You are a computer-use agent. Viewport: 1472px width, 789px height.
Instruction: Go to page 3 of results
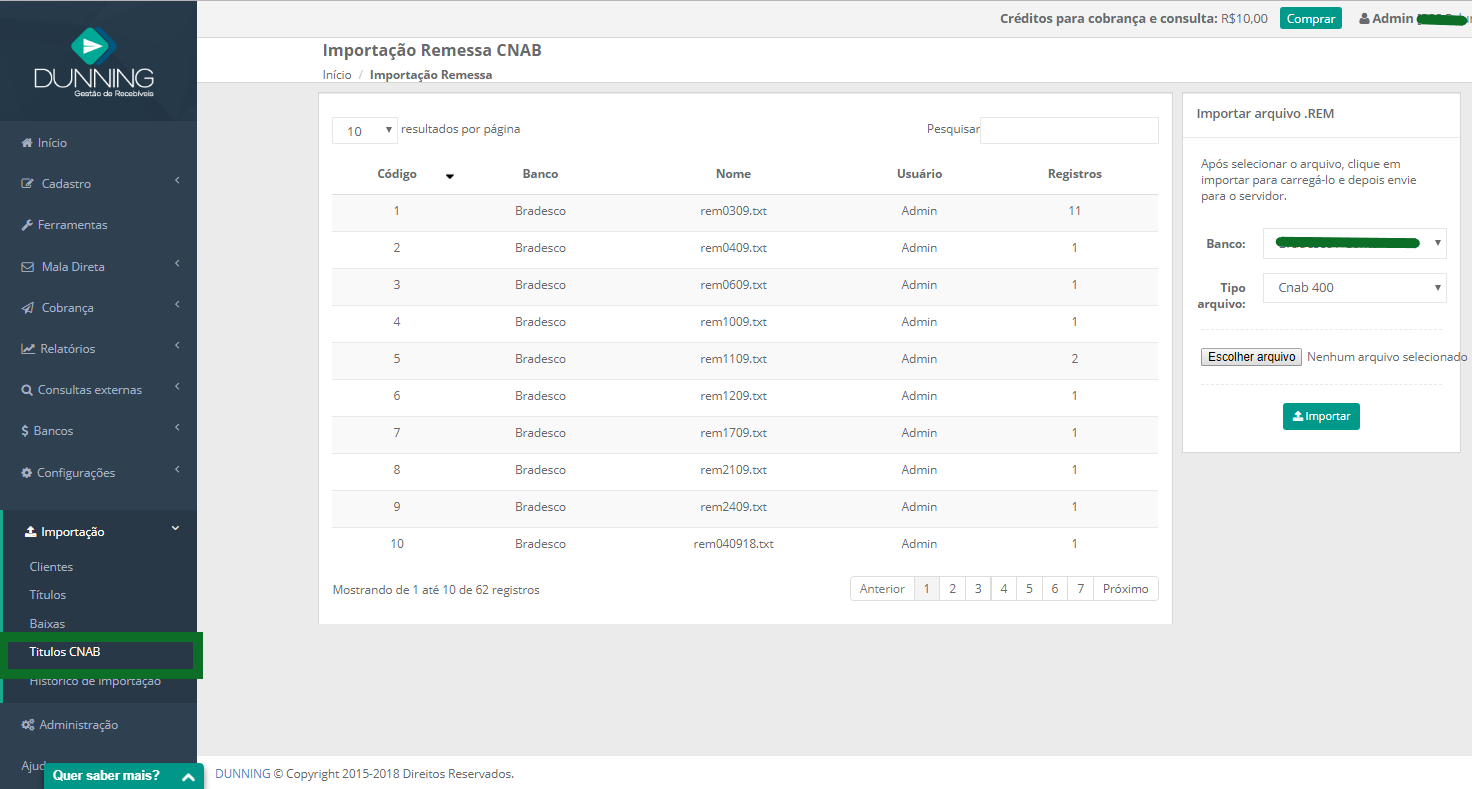coord(978,589)
